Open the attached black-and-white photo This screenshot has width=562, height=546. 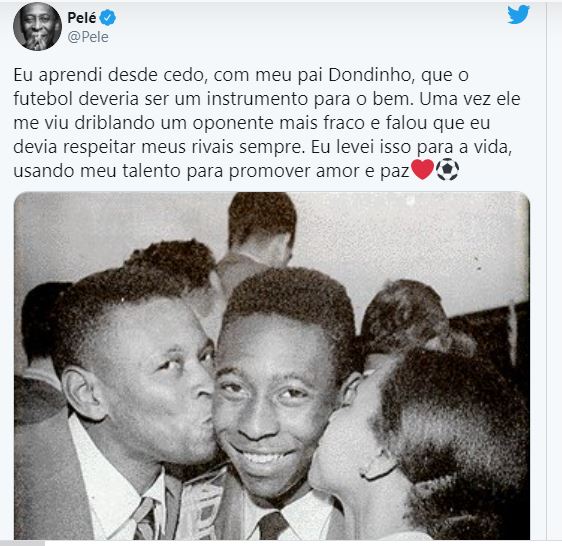point(272,366)
